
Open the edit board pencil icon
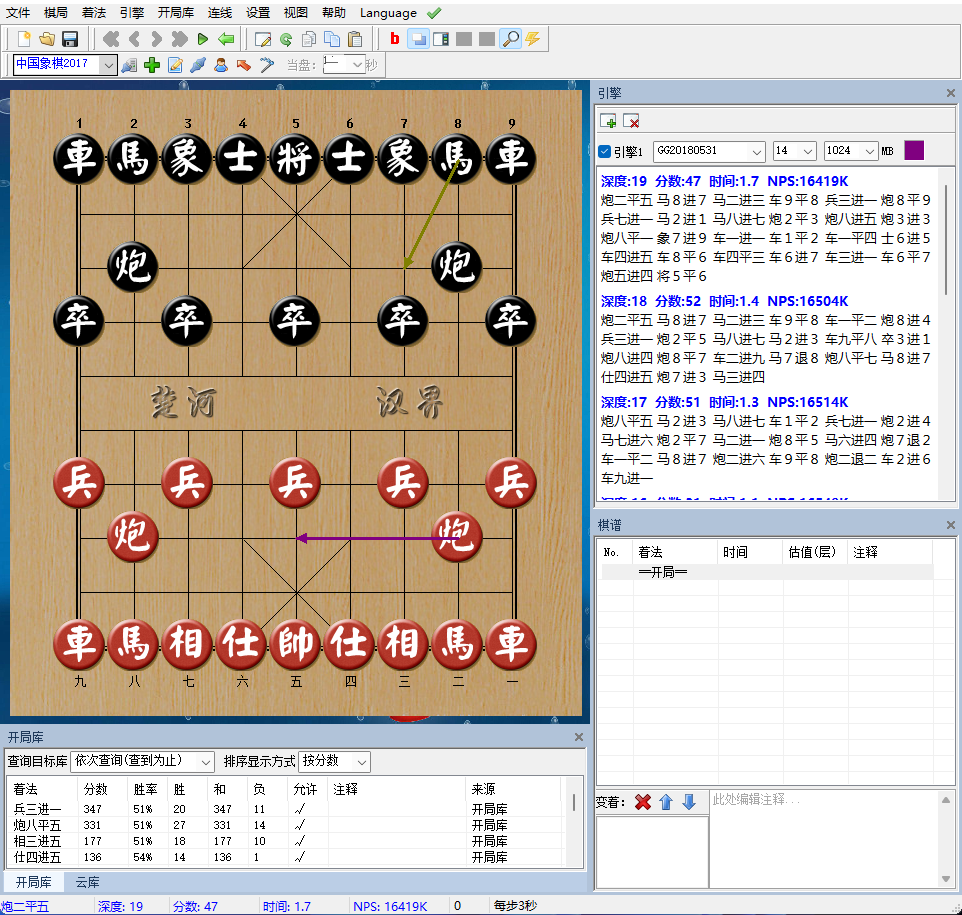(263, 39)
